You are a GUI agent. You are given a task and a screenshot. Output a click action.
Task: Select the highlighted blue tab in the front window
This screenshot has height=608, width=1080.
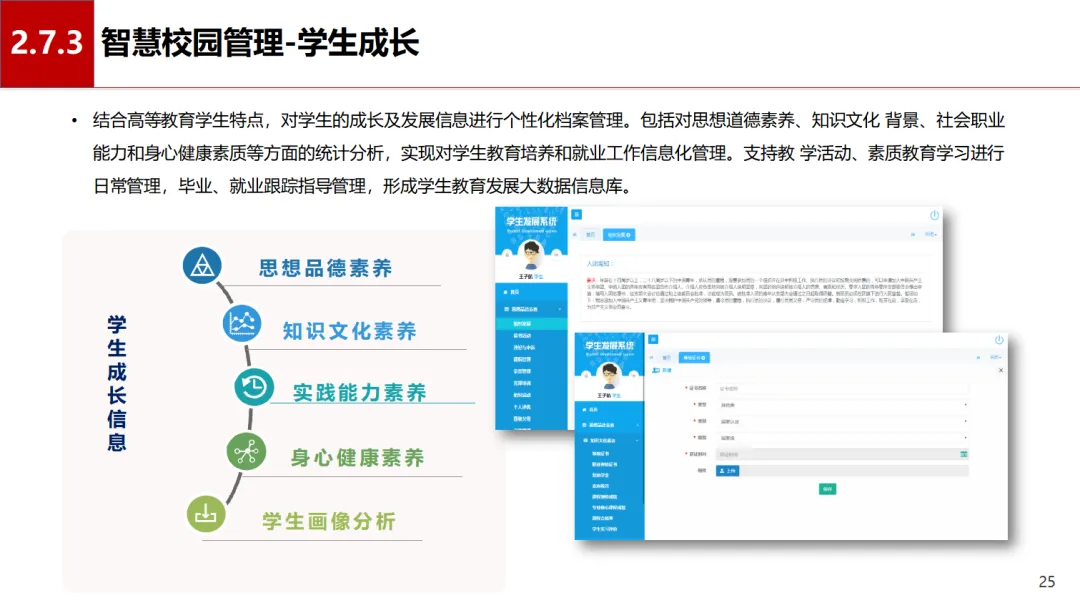pos(694,357)
